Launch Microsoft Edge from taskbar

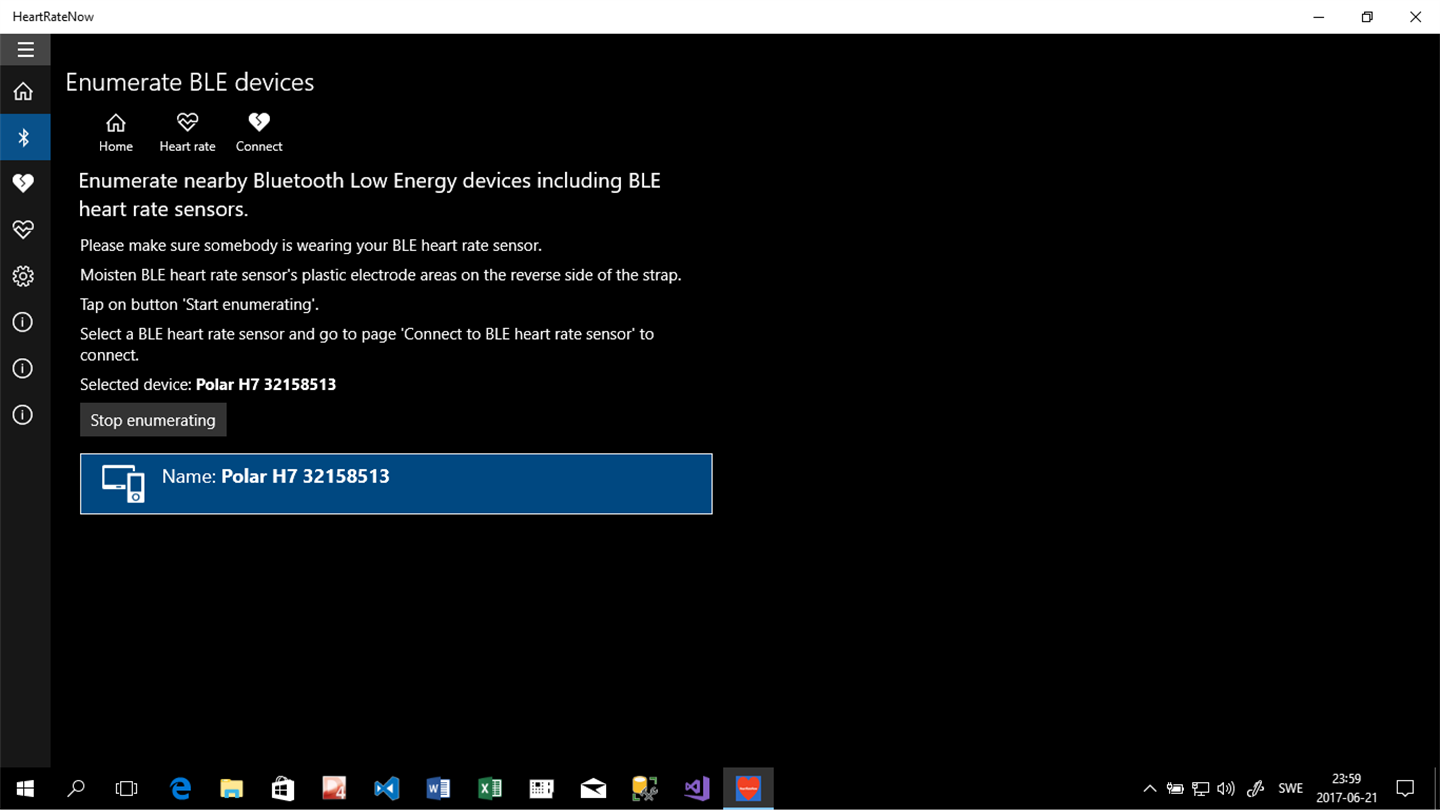tap(180, 789)
